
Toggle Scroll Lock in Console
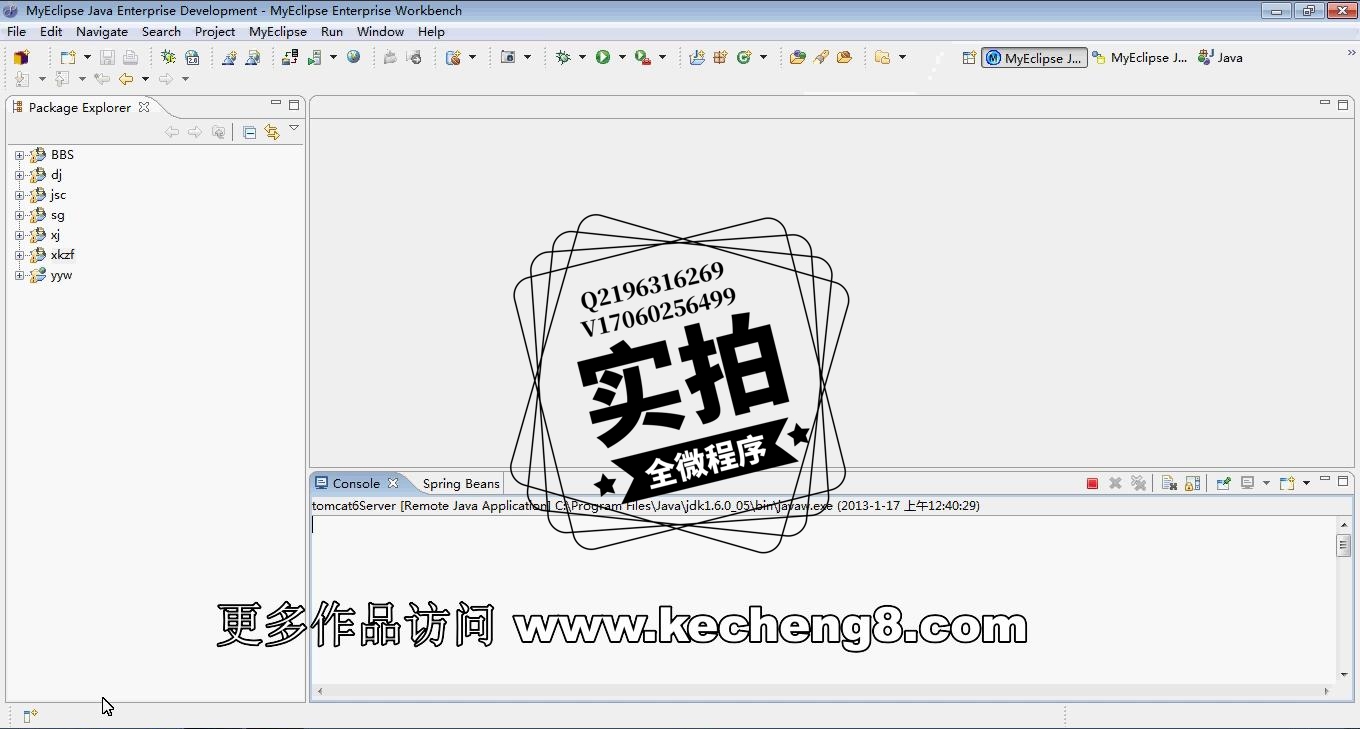(1192, 483)
